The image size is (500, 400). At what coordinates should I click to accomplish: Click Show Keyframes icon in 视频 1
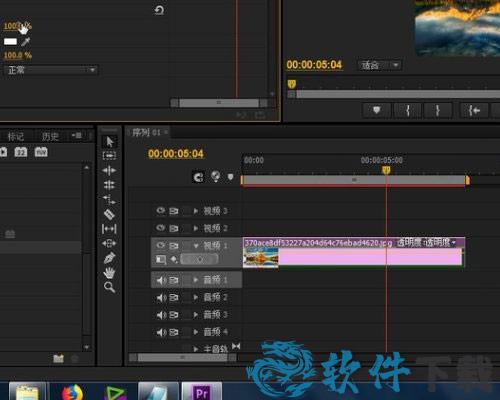coord(174,259)
